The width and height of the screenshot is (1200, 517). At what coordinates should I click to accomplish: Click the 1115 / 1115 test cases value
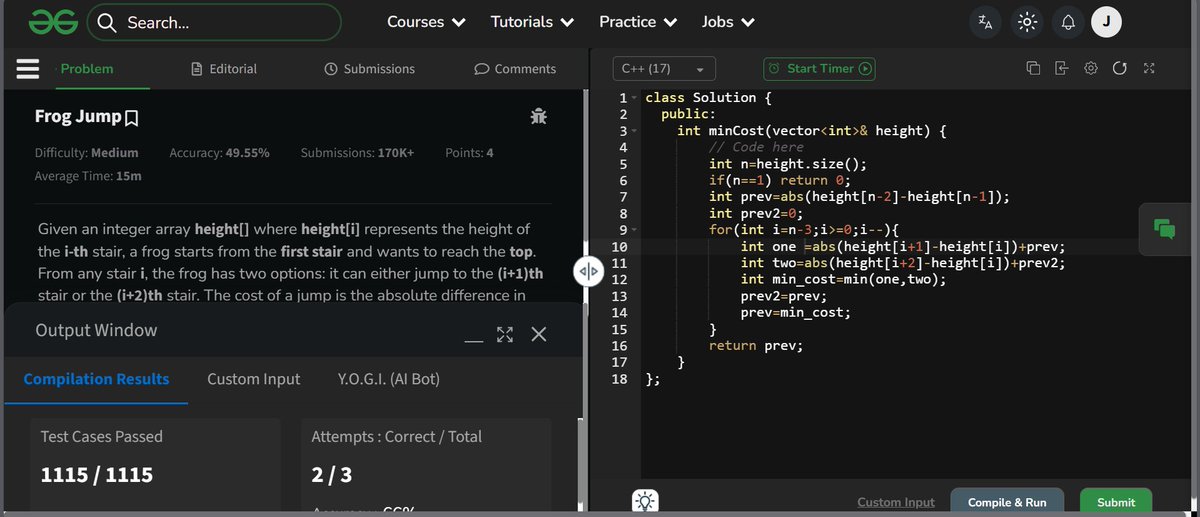click(97, 474)
